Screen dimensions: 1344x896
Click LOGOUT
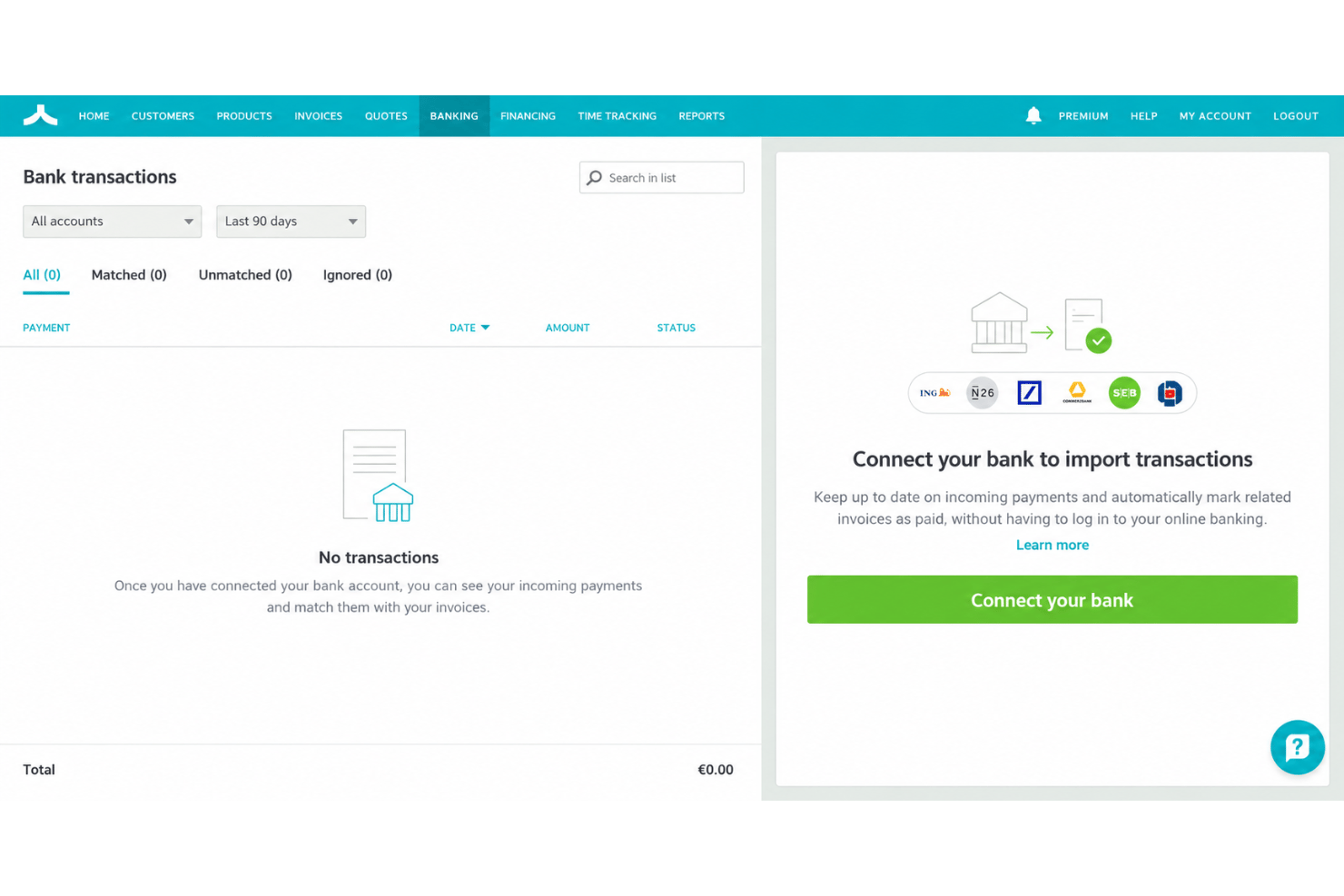tap(1295, 116)
